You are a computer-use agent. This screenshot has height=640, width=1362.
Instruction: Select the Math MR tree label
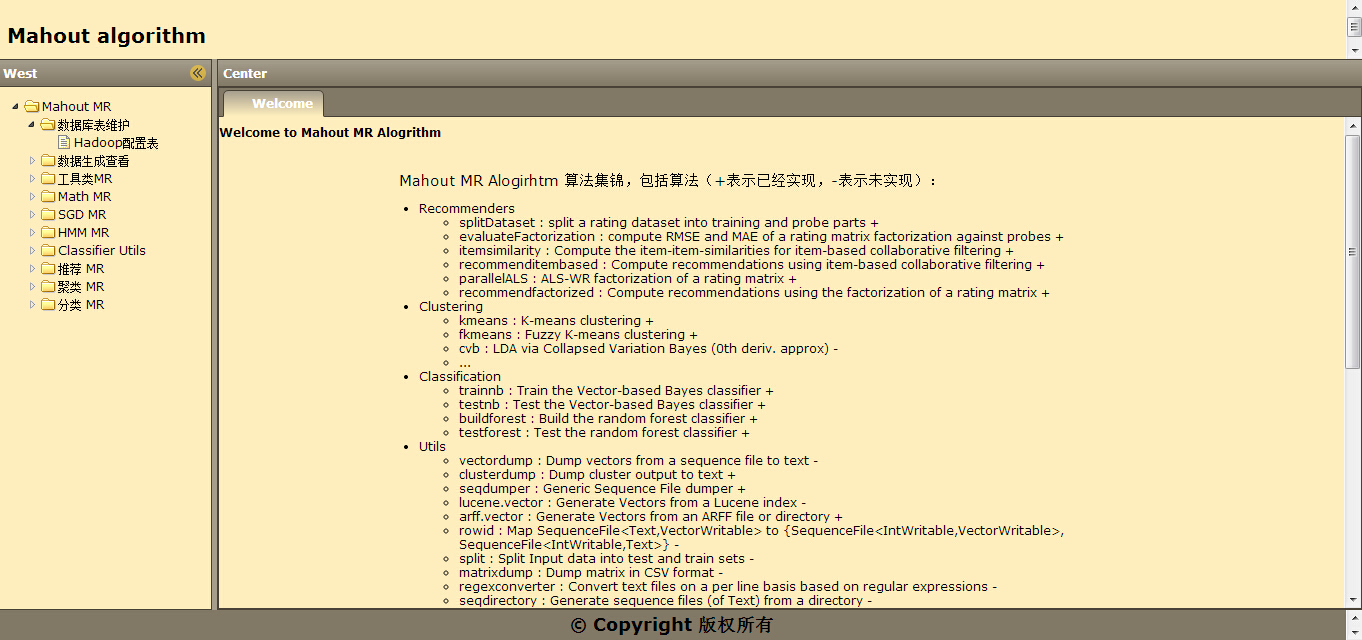pos(85,197)
